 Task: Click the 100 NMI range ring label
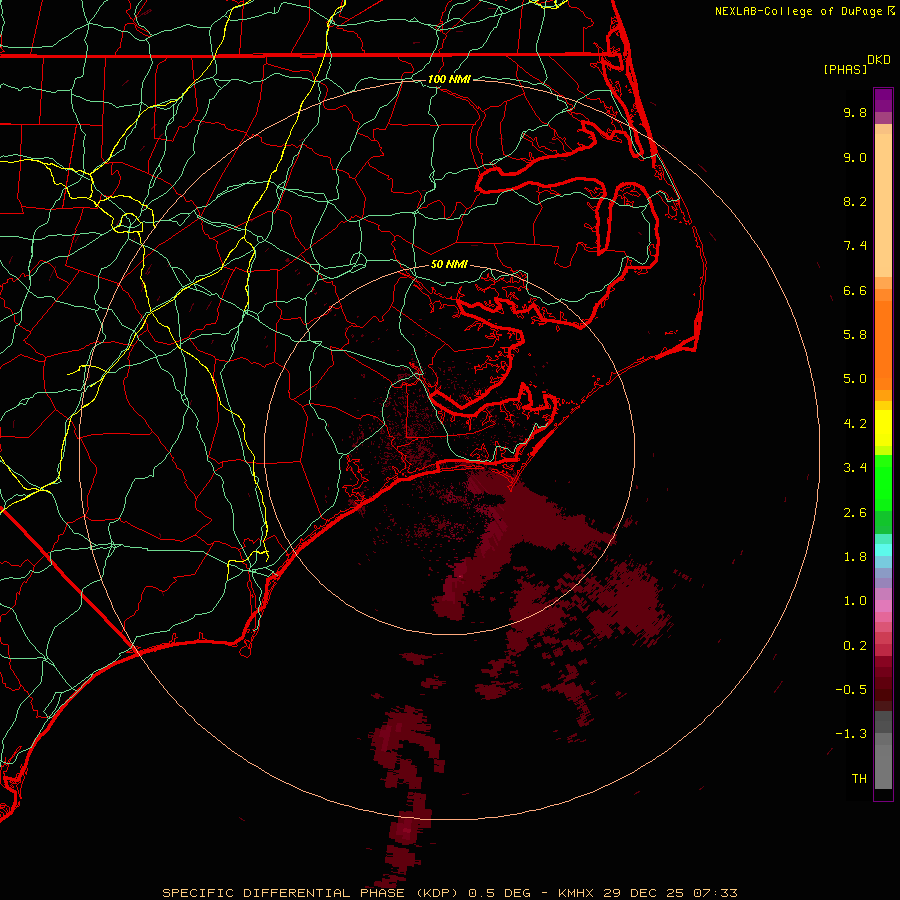(449, 79)
